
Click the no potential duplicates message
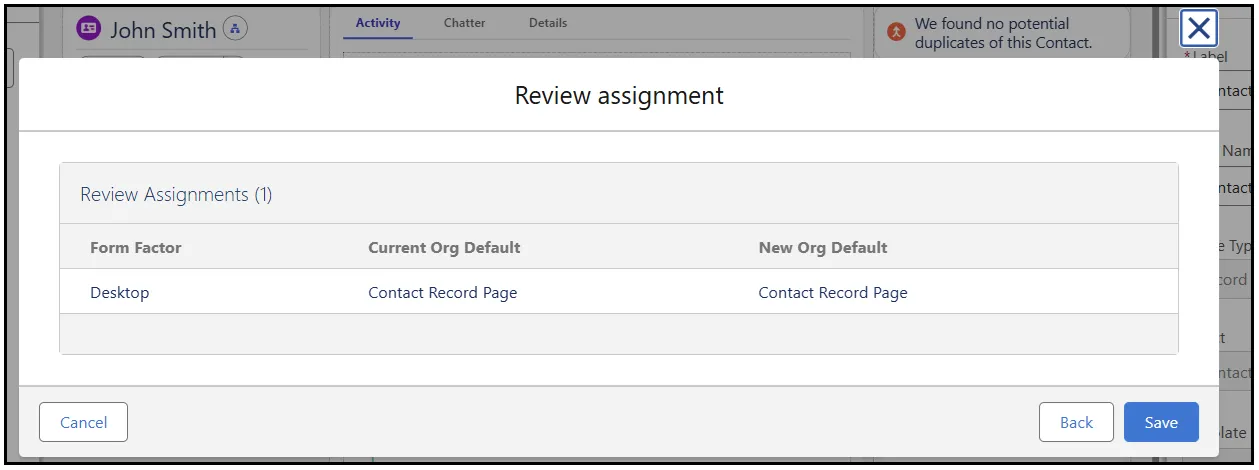point(1004,33)
